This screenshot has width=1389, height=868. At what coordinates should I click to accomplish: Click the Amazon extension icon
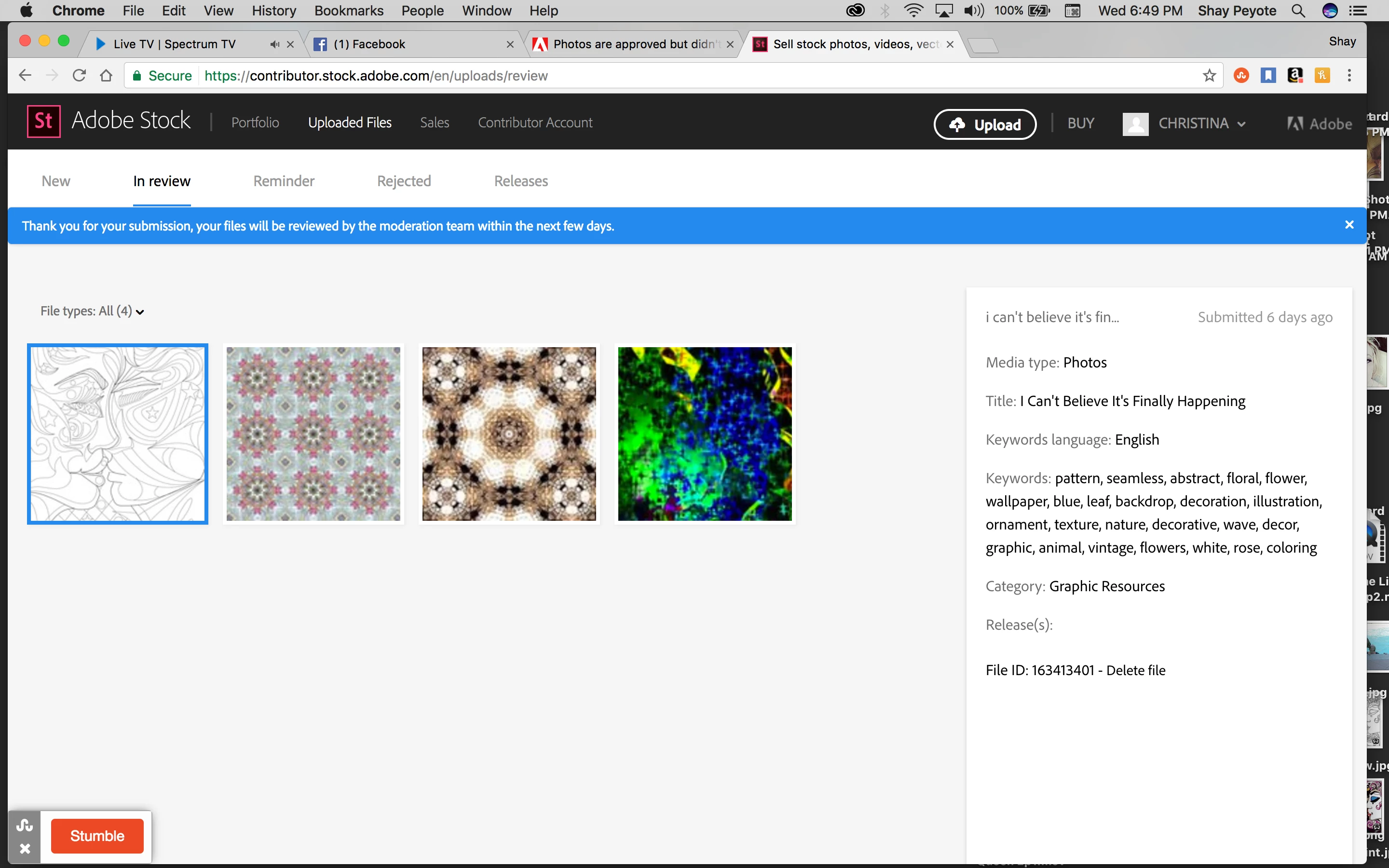click(x=1295, y=75)
